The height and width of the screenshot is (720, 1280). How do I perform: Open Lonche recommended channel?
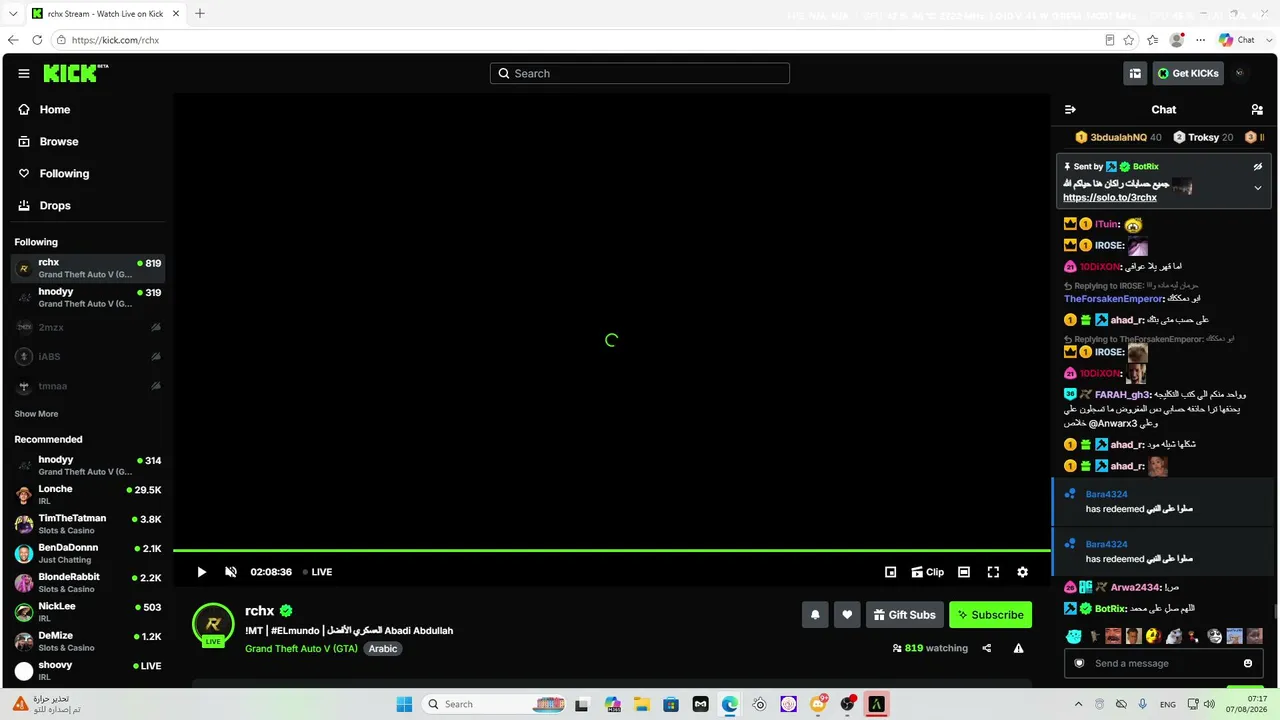coord(88,494)
